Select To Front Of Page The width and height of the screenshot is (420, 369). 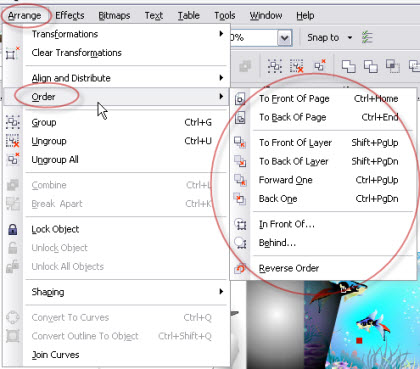click(x=323, y=99)
